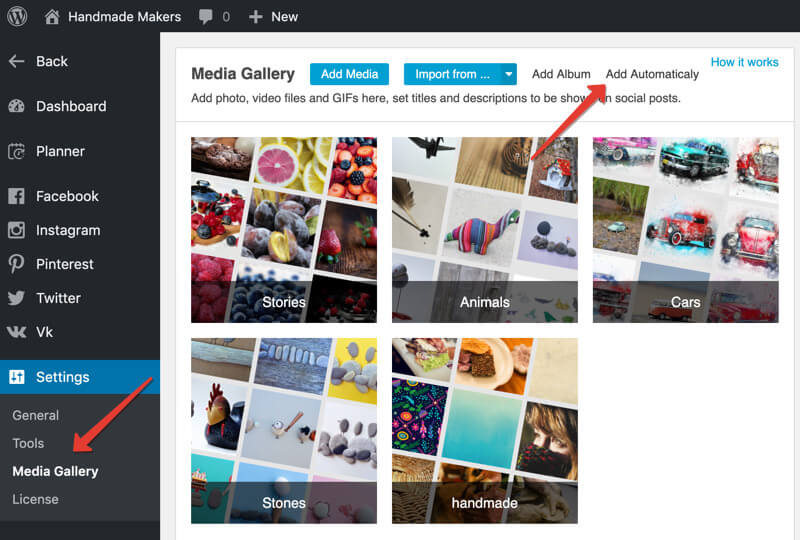This screenshot has width=800, height=540.
Task: Click the Add Media button
Action: tap(349, 74)
